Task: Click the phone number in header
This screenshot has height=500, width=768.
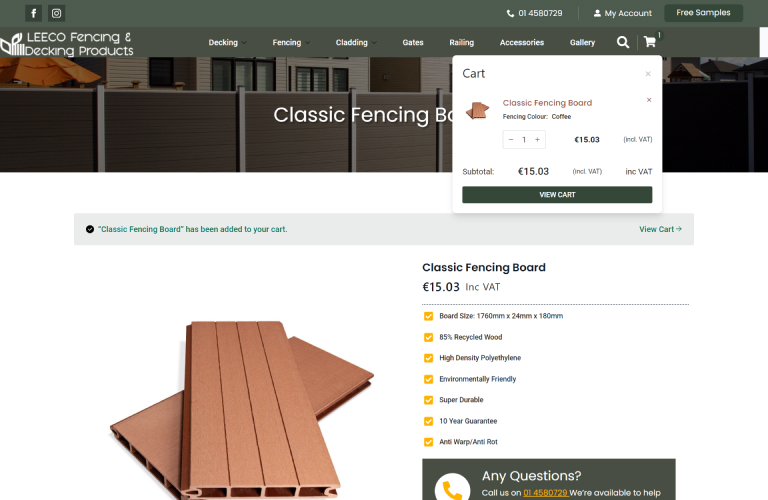Action: coord(534,13)
